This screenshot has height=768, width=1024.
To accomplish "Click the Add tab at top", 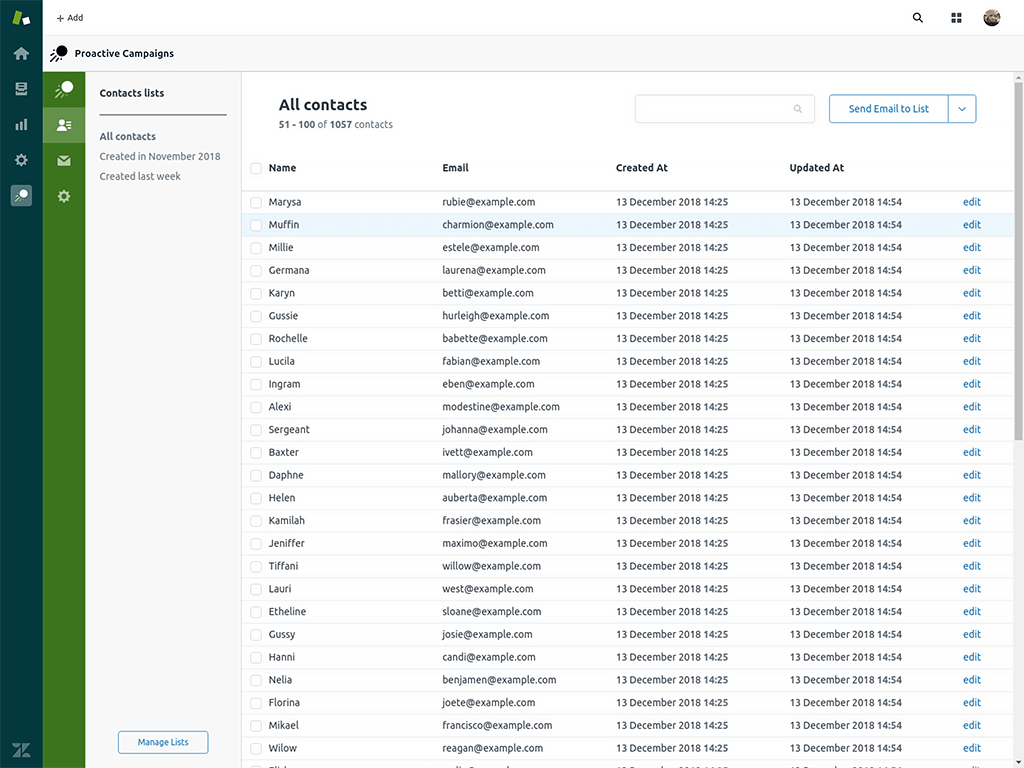I will [x=70, y=18].
